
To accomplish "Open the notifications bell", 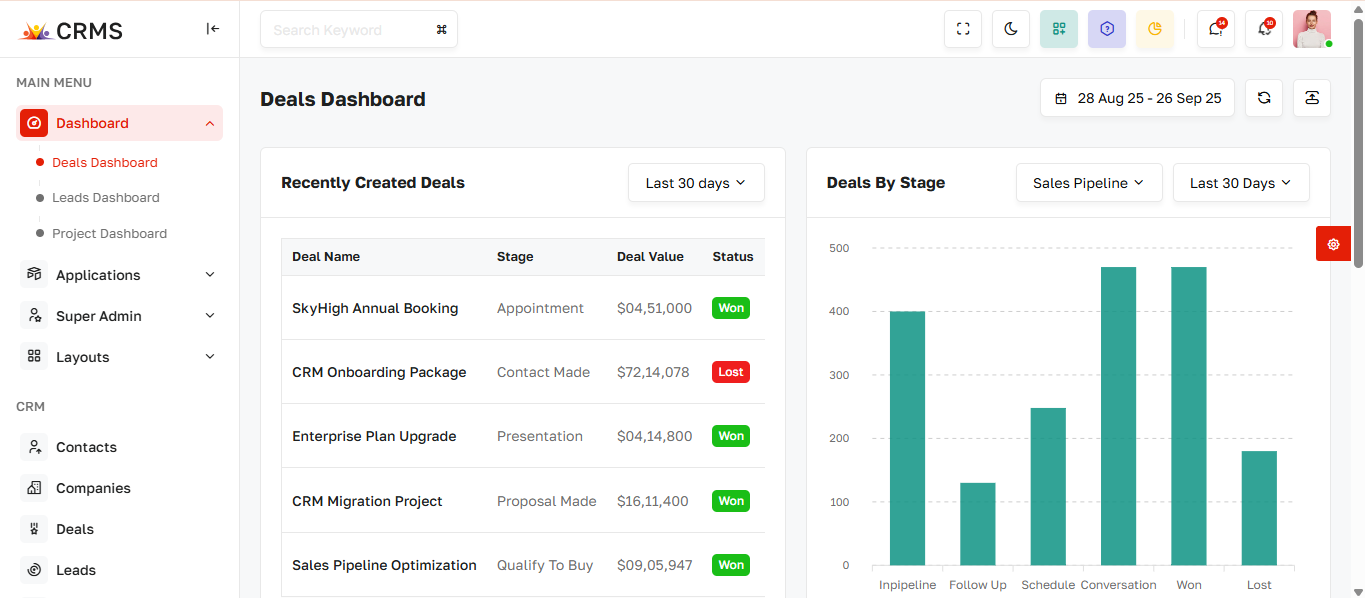I will click(1264, 29).
